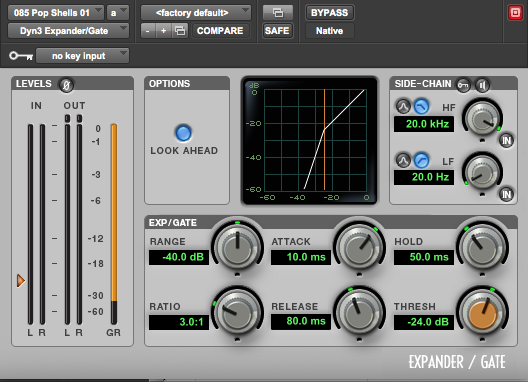Click the HOLD knob
This screenshot has width=528, height=382.
click(x=483, y=247)
